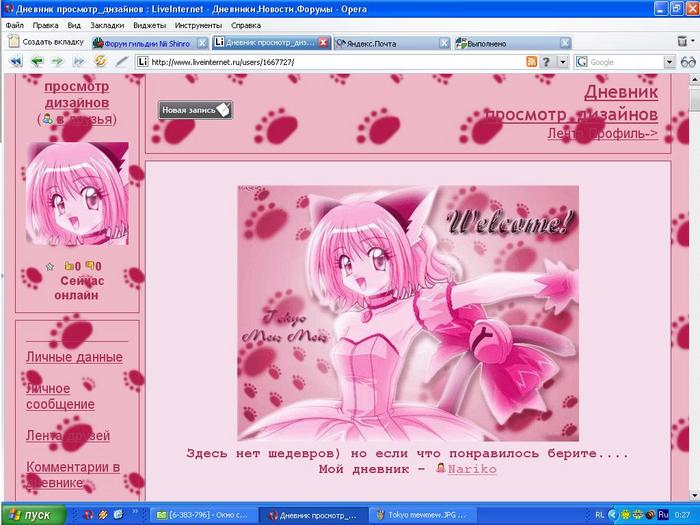
Task: Click the в друзья add-friend link
Action: click(x=84, y=120)
